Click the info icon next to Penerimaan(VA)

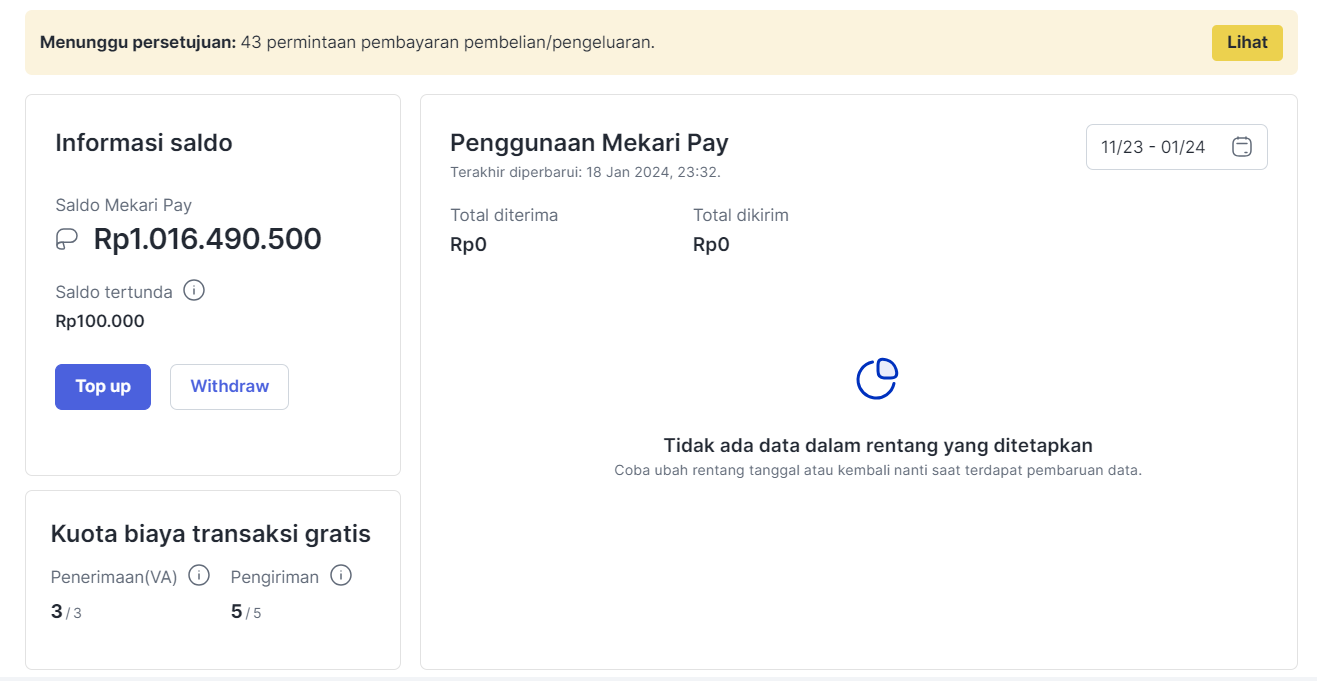point(199,576)
